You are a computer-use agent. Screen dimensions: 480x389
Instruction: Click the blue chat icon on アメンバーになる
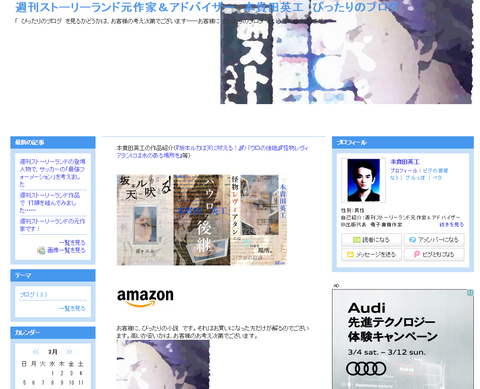[x=412, y=240]
